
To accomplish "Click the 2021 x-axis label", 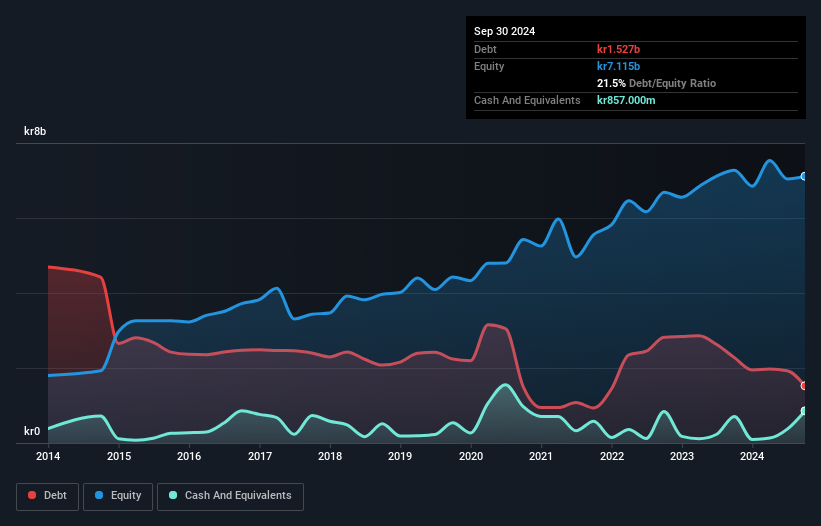I will (x=541, y=456).
